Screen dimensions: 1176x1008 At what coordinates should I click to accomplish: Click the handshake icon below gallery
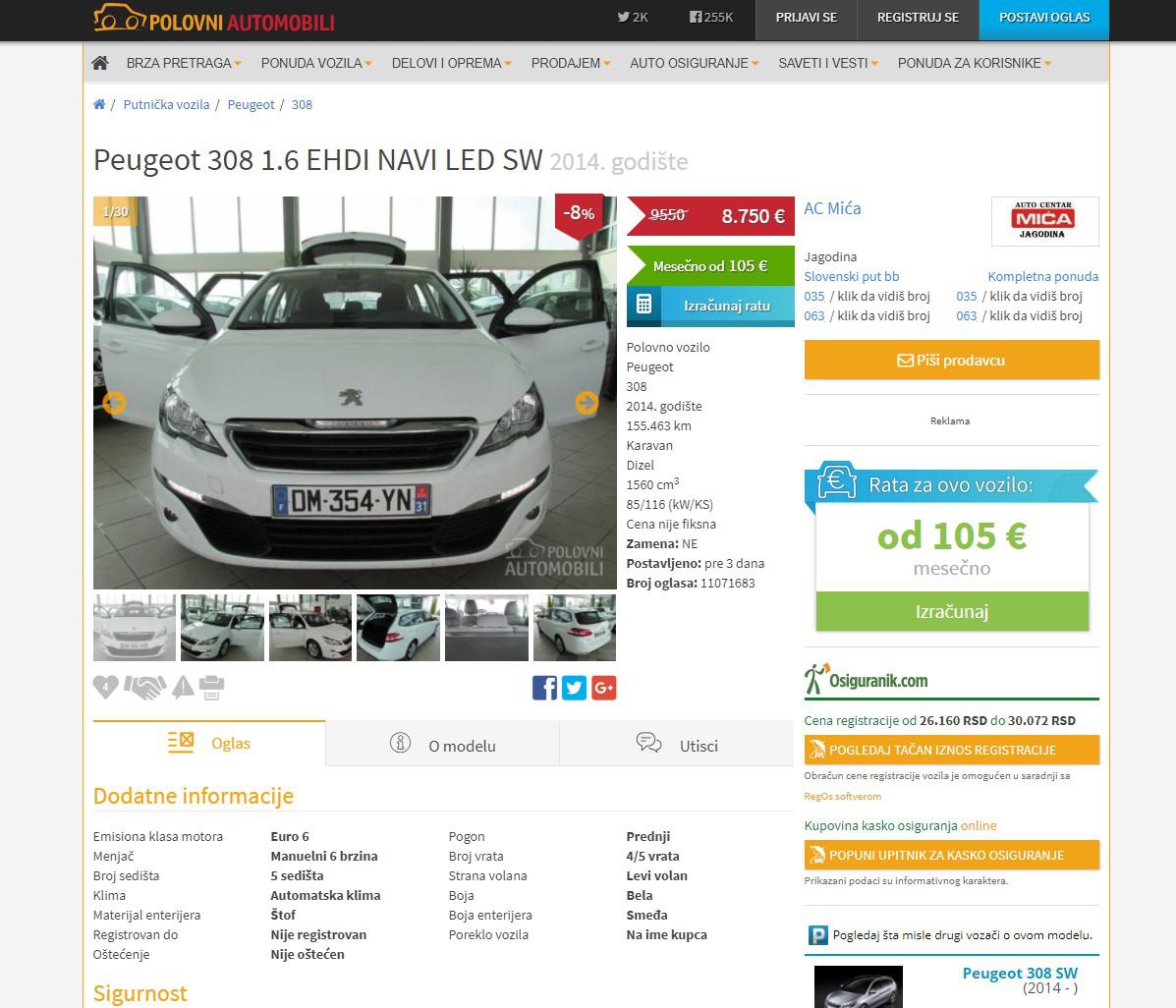click(144, 687)
